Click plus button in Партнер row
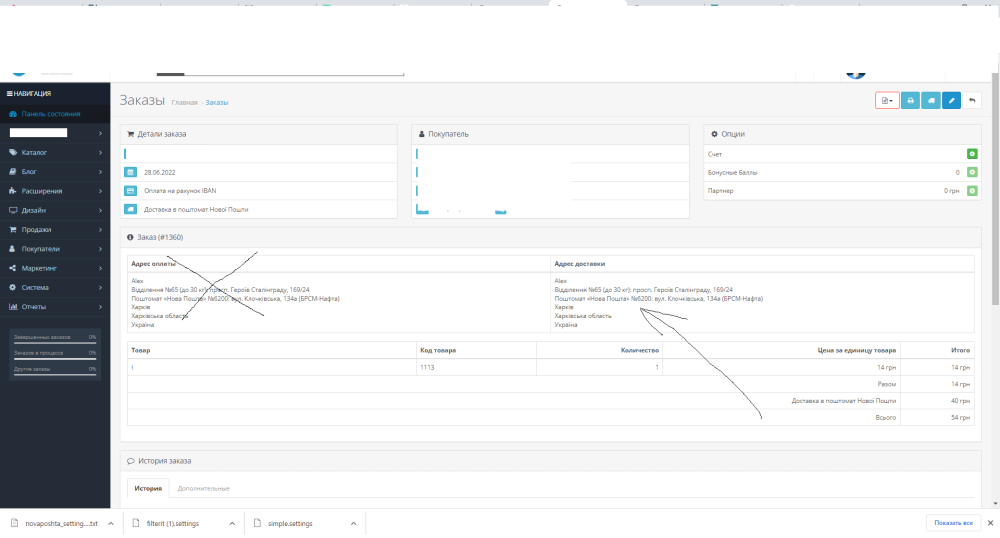Image resolution: width=1000 pixels, height=538 pixels. click(972, 190)
